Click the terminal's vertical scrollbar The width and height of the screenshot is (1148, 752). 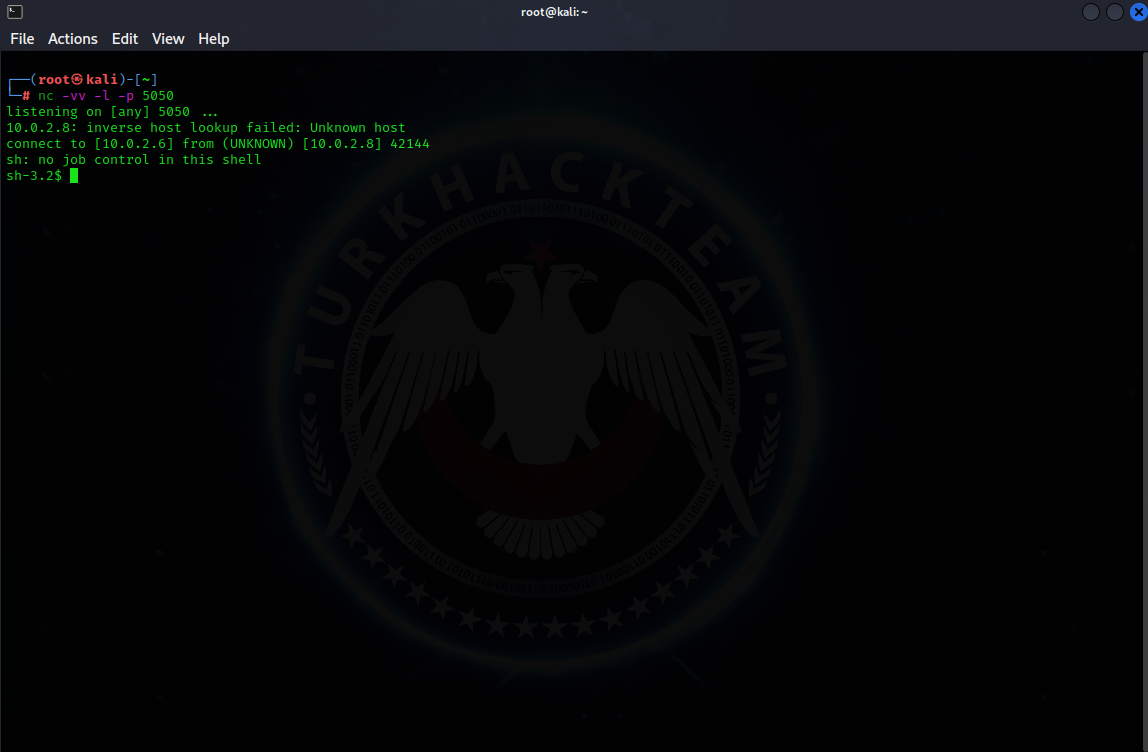pos(1144,401)
